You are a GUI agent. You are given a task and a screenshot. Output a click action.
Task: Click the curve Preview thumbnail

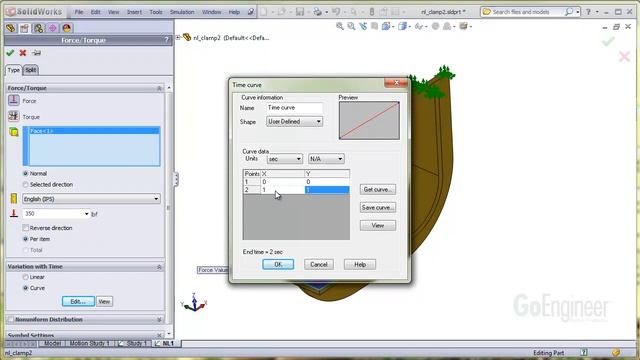369,120
